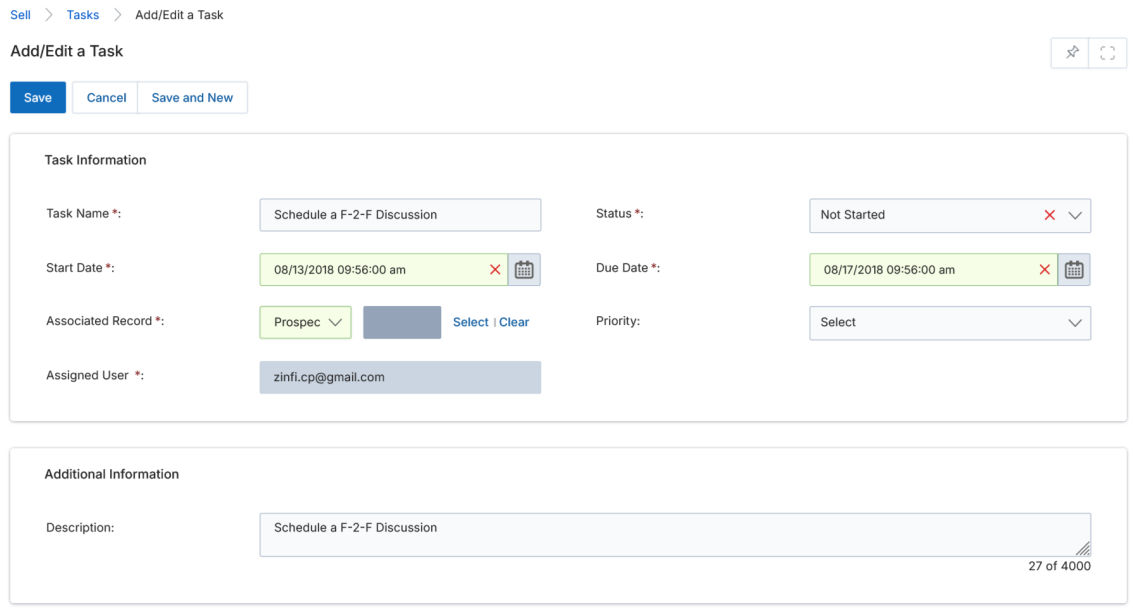Click the '27 of 4000' character counter

1059,566
